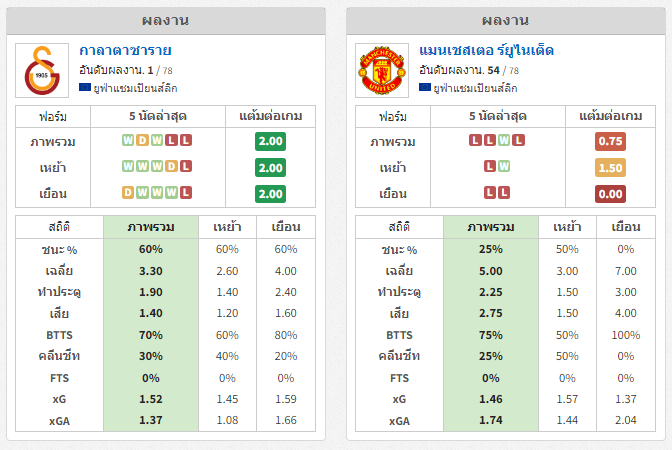Screen dimensions: 672x450
Task: Switch to Galatasaray's เหย้า stats column tab
Action: pyautogui.click(x=227, y=227)
